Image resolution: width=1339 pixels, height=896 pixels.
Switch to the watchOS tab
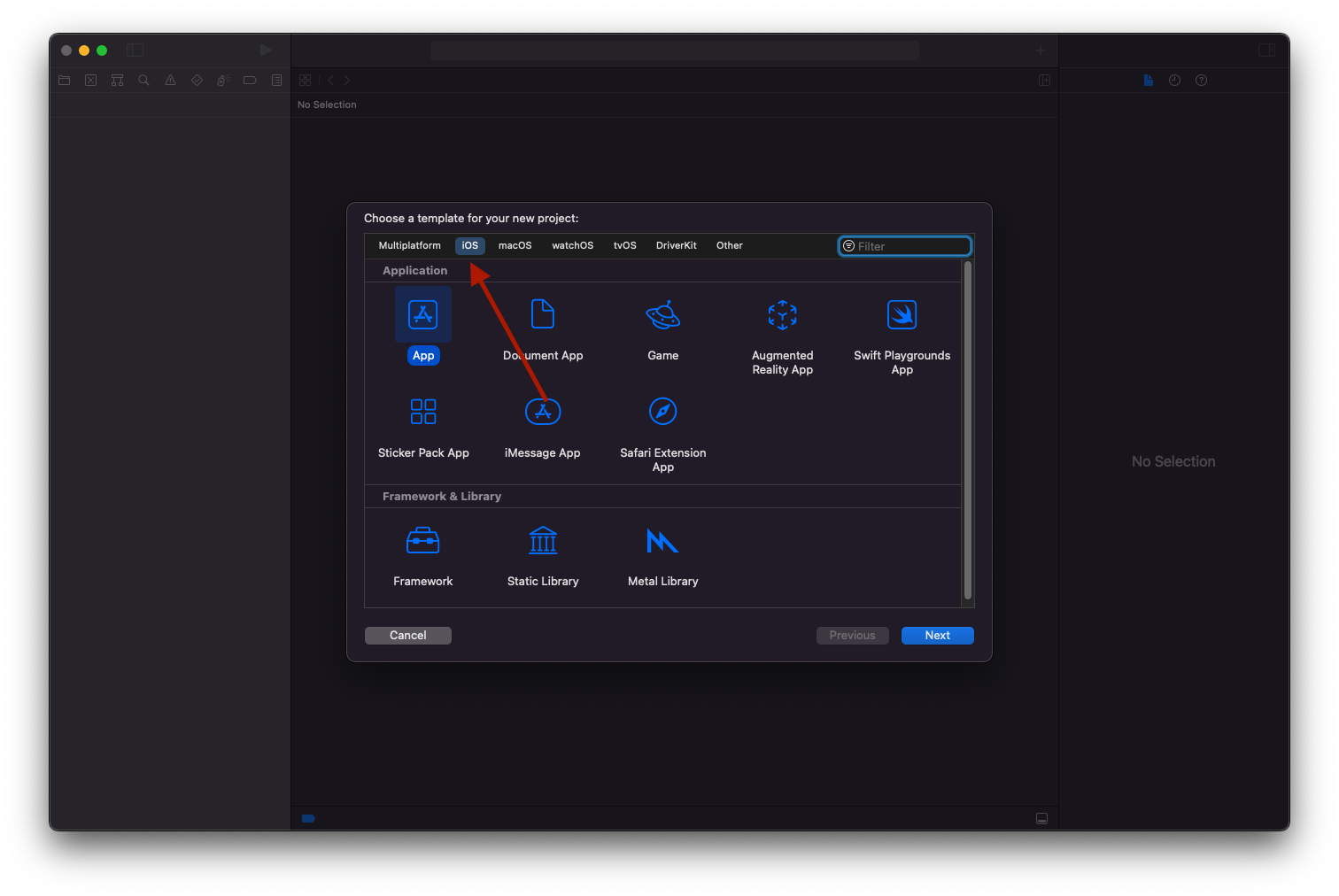(572, 246)
